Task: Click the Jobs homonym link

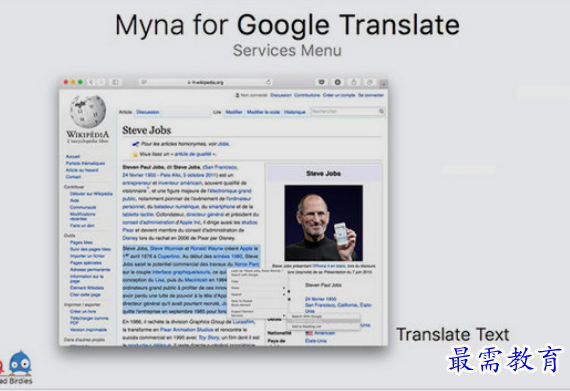Action: click(x=224, y=144)
